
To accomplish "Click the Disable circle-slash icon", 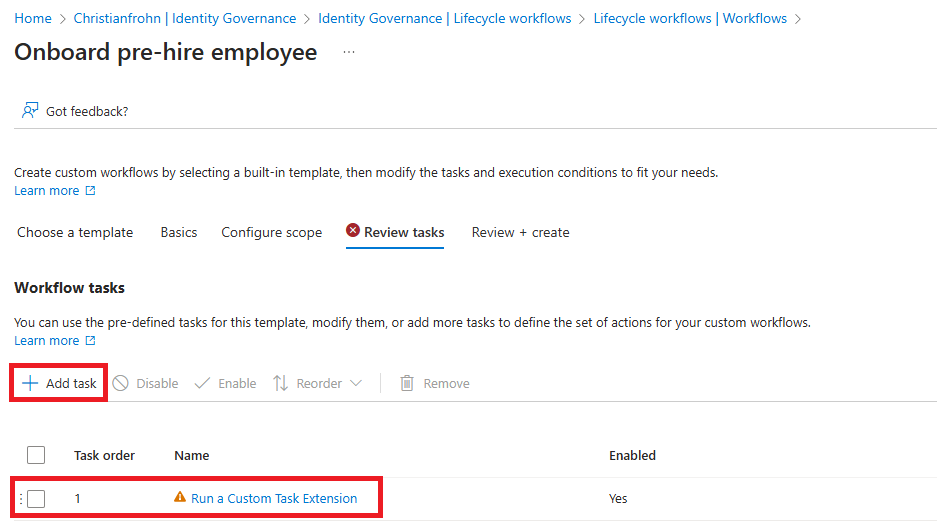I will coord(121,383).
